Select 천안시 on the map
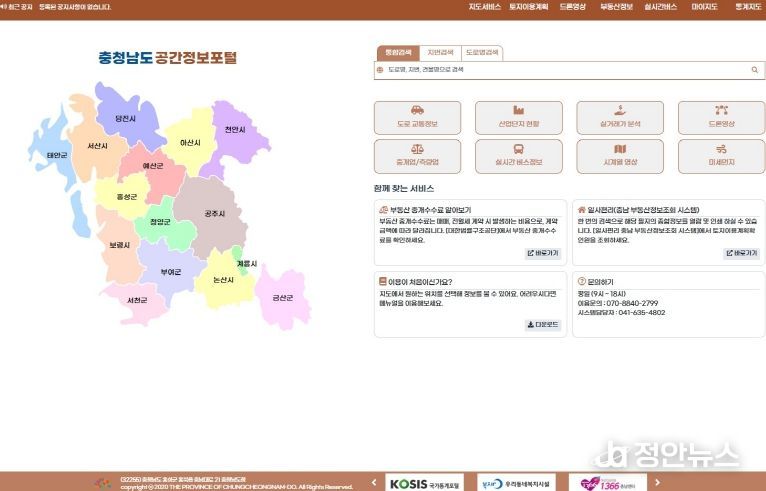The image size is (766, 491). (x=234, y=130)
